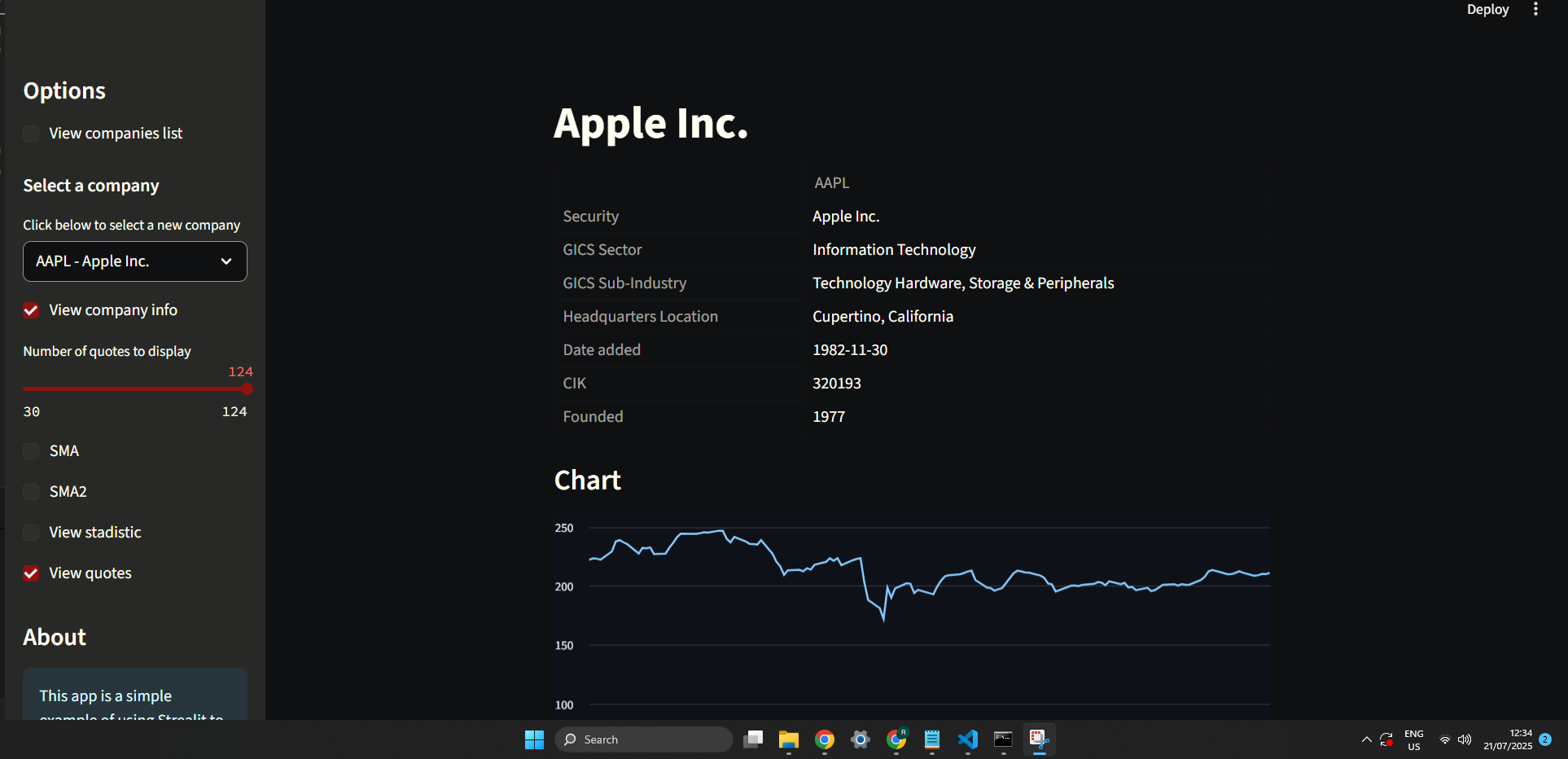Viewport: 1568px width, 759px height.
Task: Open the Windows Start menu
Action: (534, 739)
